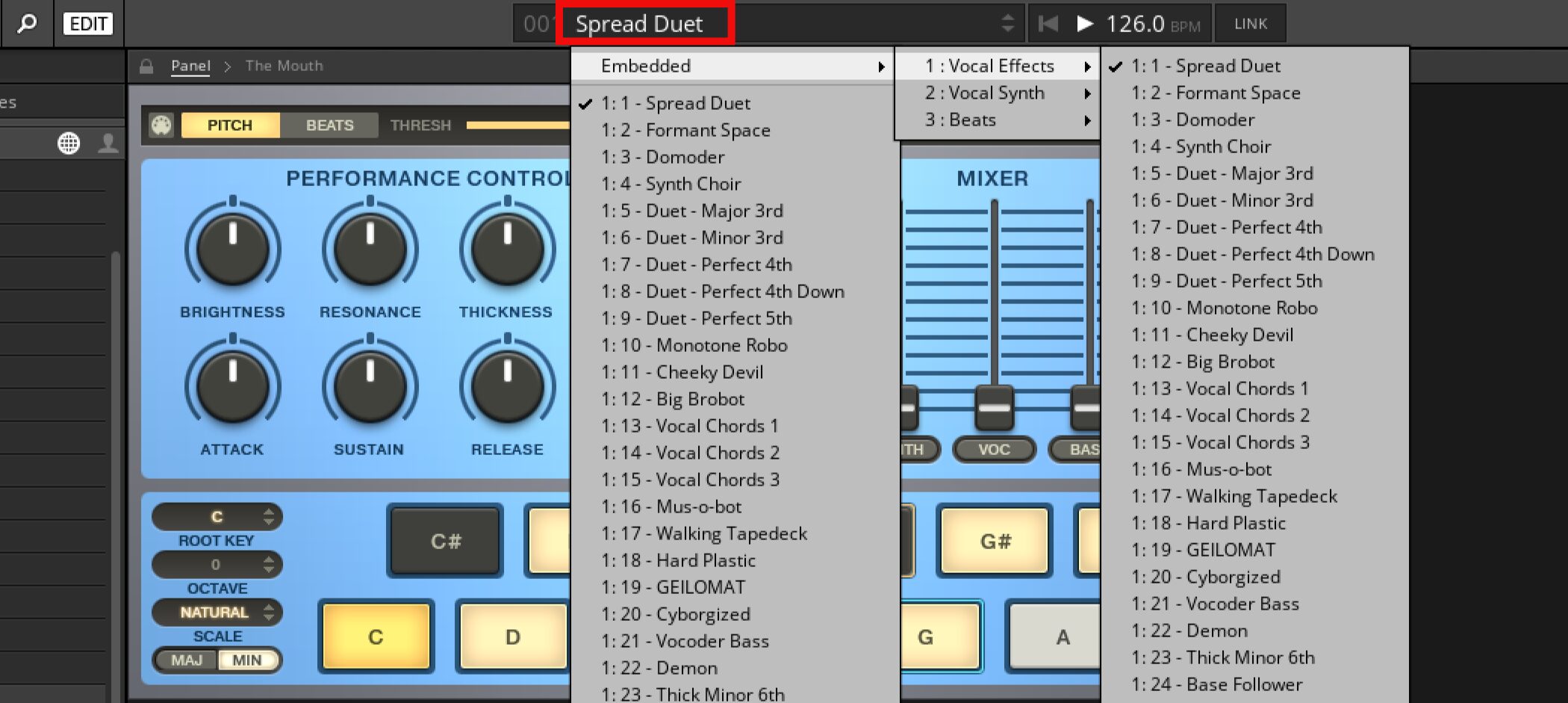Choose 1:11 - Cheeky Devil in right submenu

tap(1254, 335)
